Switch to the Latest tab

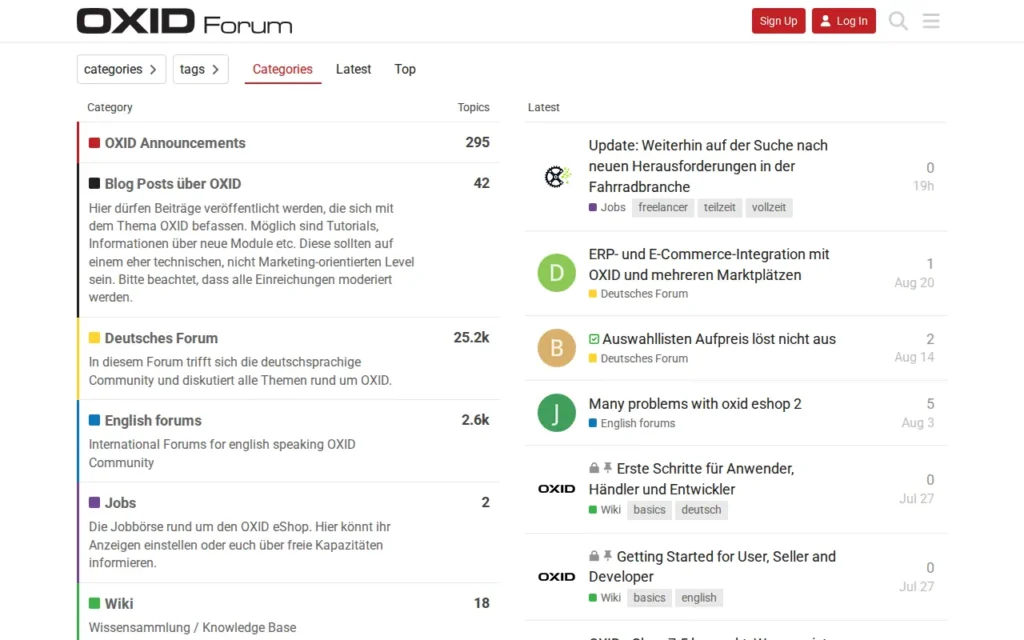(353, 69)
